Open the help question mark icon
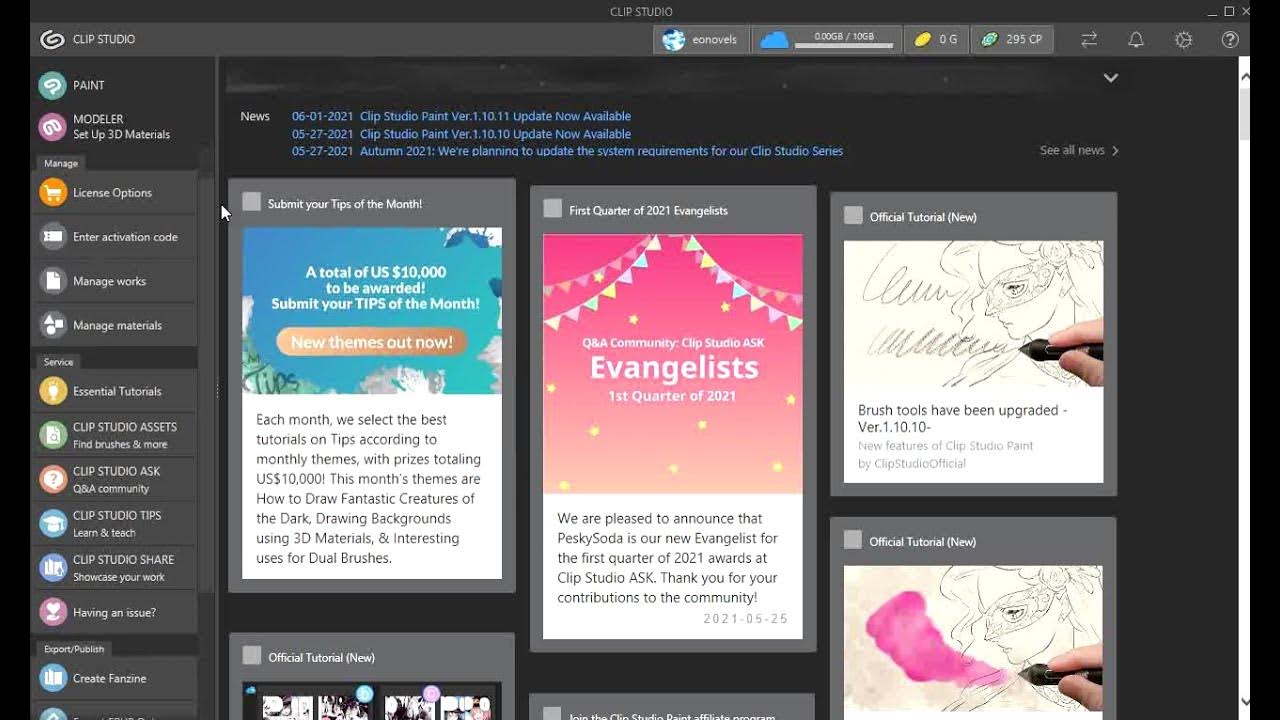Viewport: 1280px width, 720px height. [x=1230, y=40]
